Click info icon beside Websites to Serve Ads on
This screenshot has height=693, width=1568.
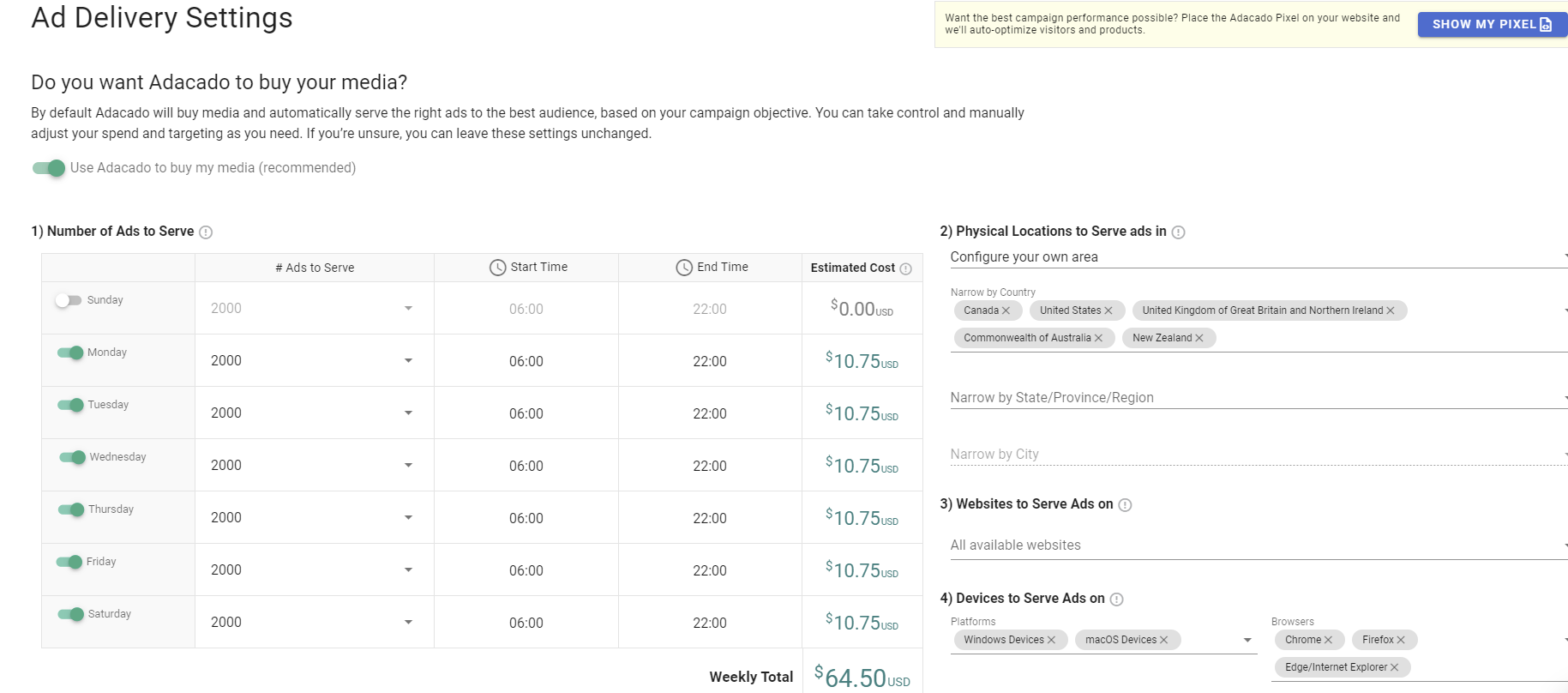coord(1125,505)
